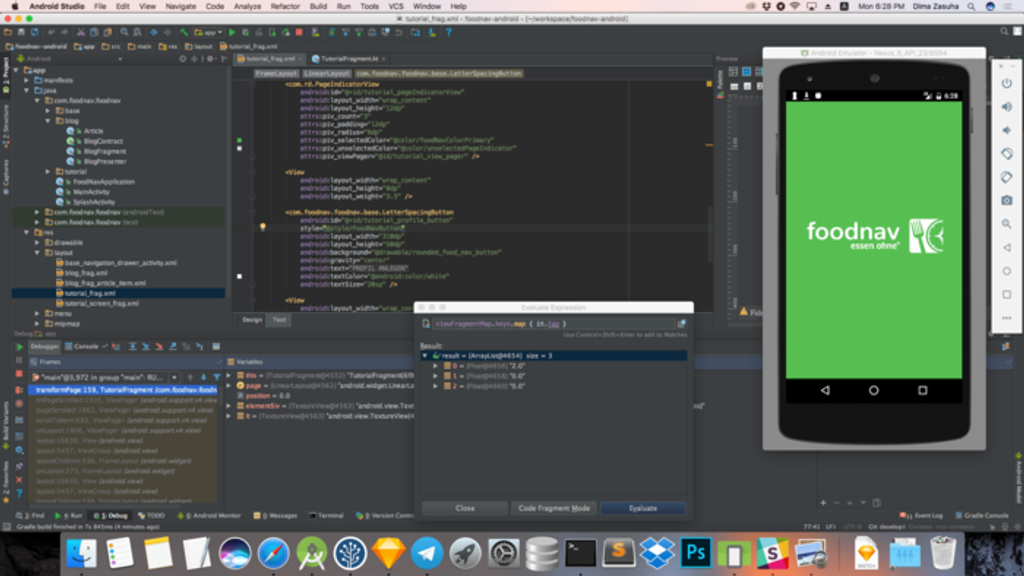Expand the menu resource folder

point(37,313)
